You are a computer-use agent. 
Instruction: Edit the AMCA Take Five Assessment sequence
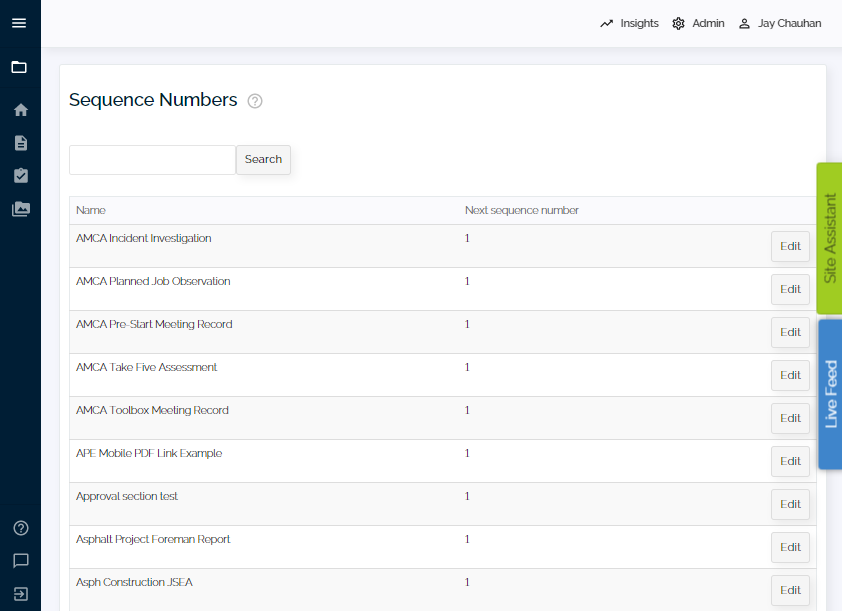click(x=790, y=375)
